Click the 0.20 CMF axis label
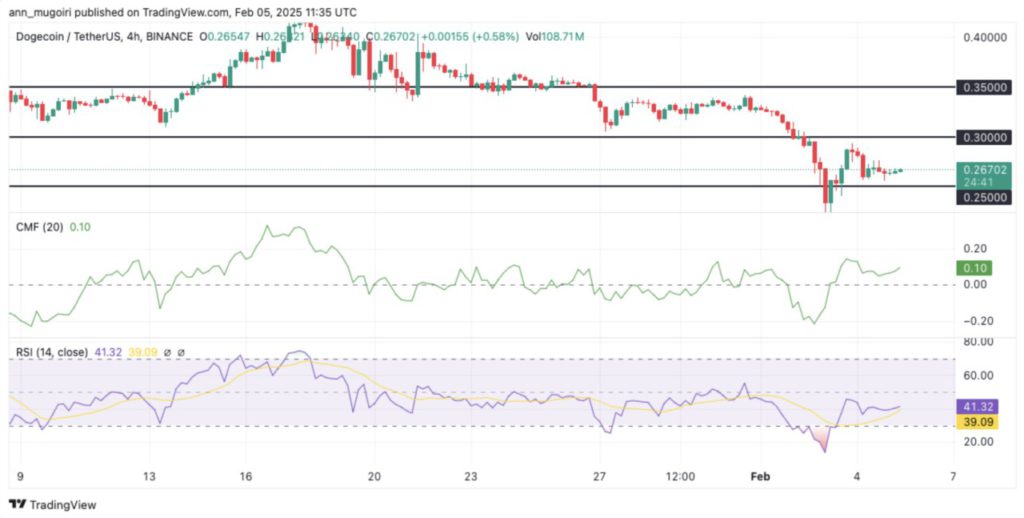This screenshot has height=518, width=1024. pyautogui.click(x=974, y=248)
